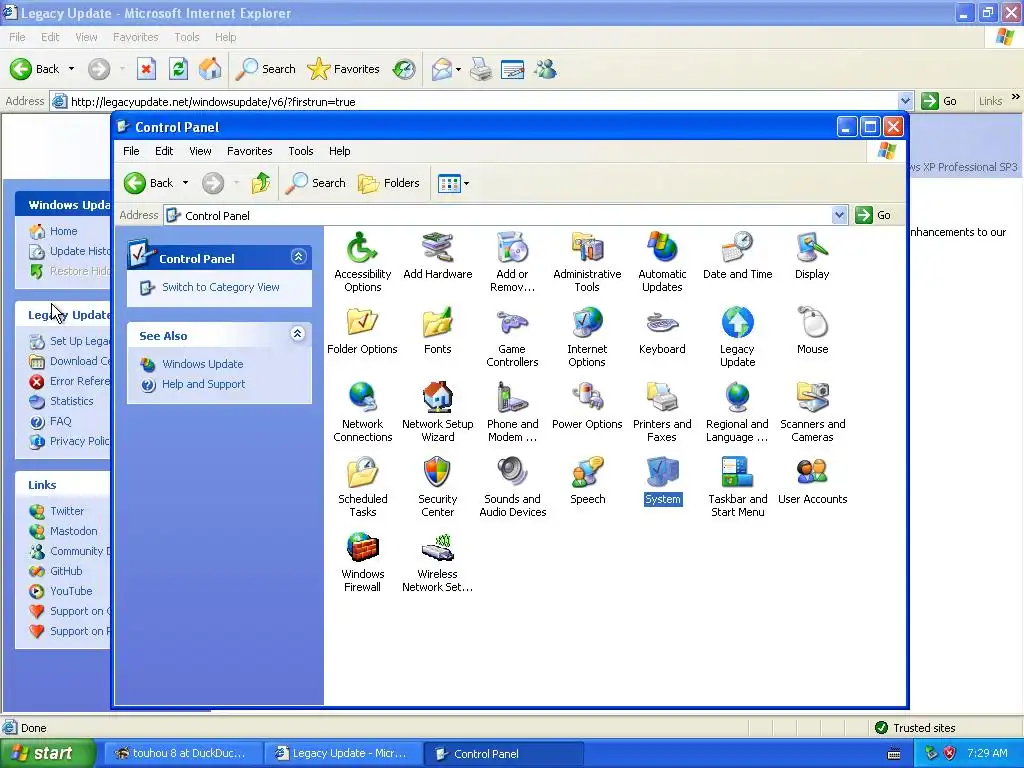Open Network Connections icon

point(362,413)
